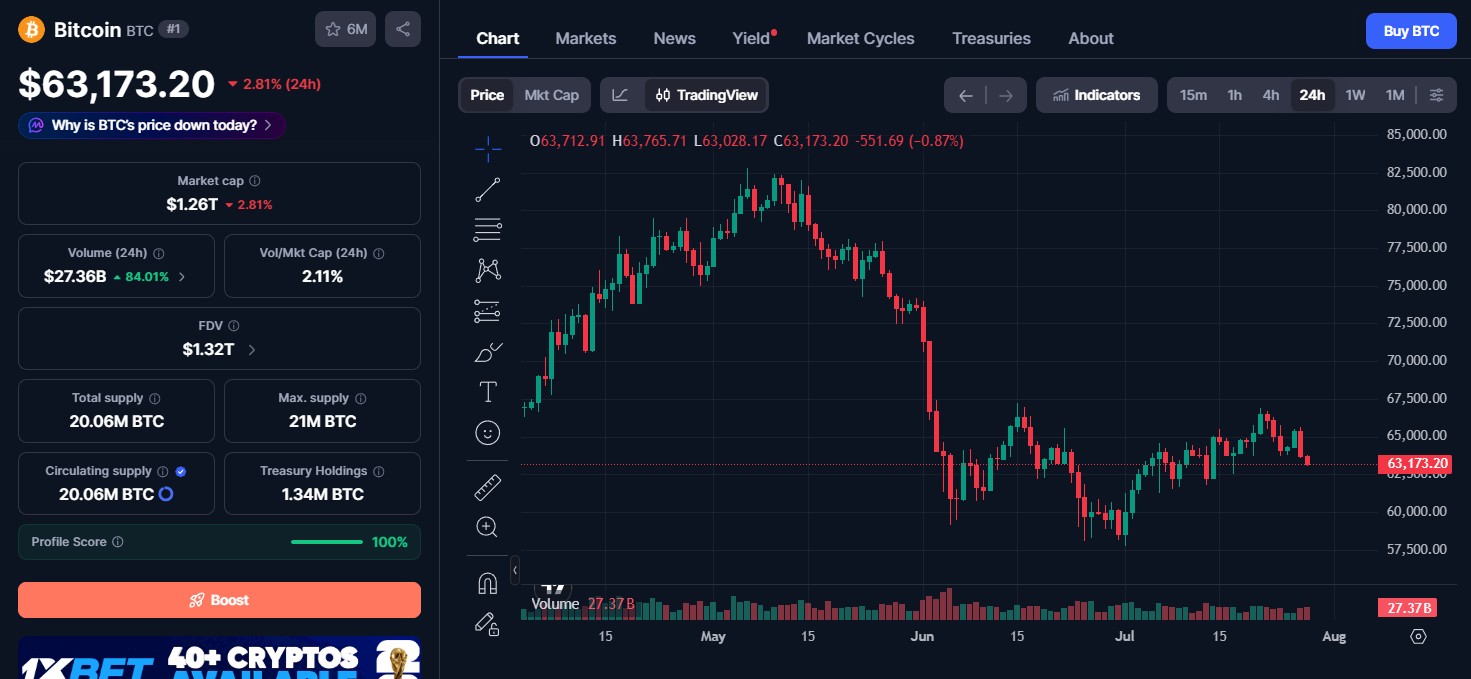
Task: Toggle magnet mode for drawings
Action: pos(488,583)
